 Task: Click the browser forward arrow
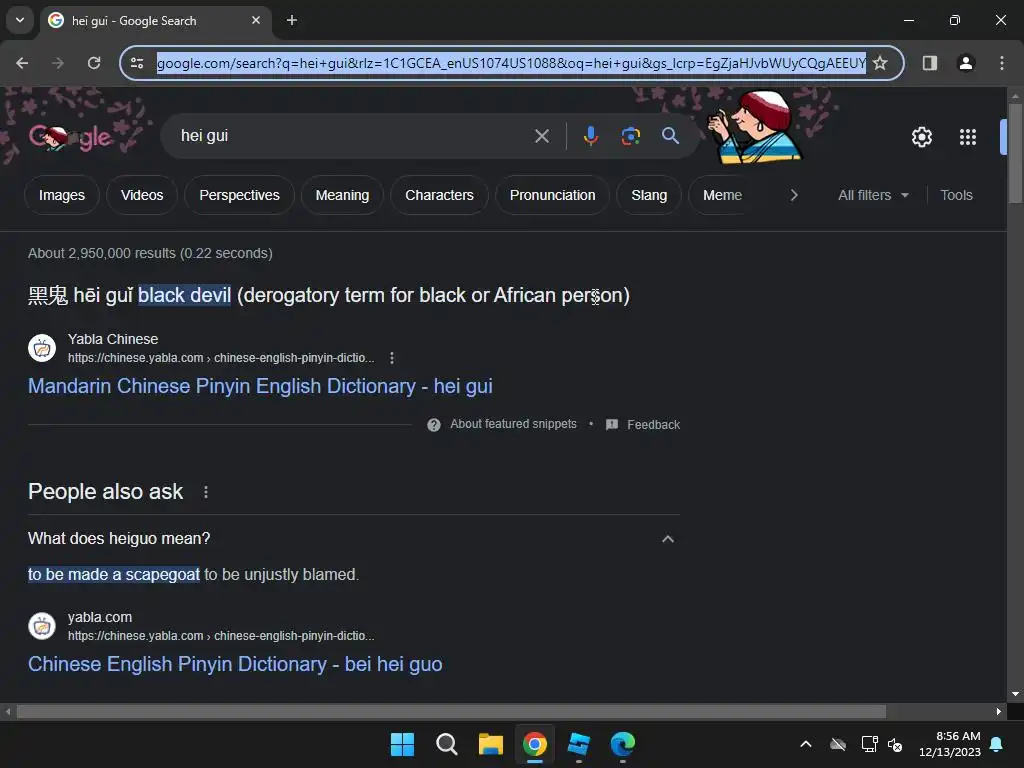tap(58, 63)
